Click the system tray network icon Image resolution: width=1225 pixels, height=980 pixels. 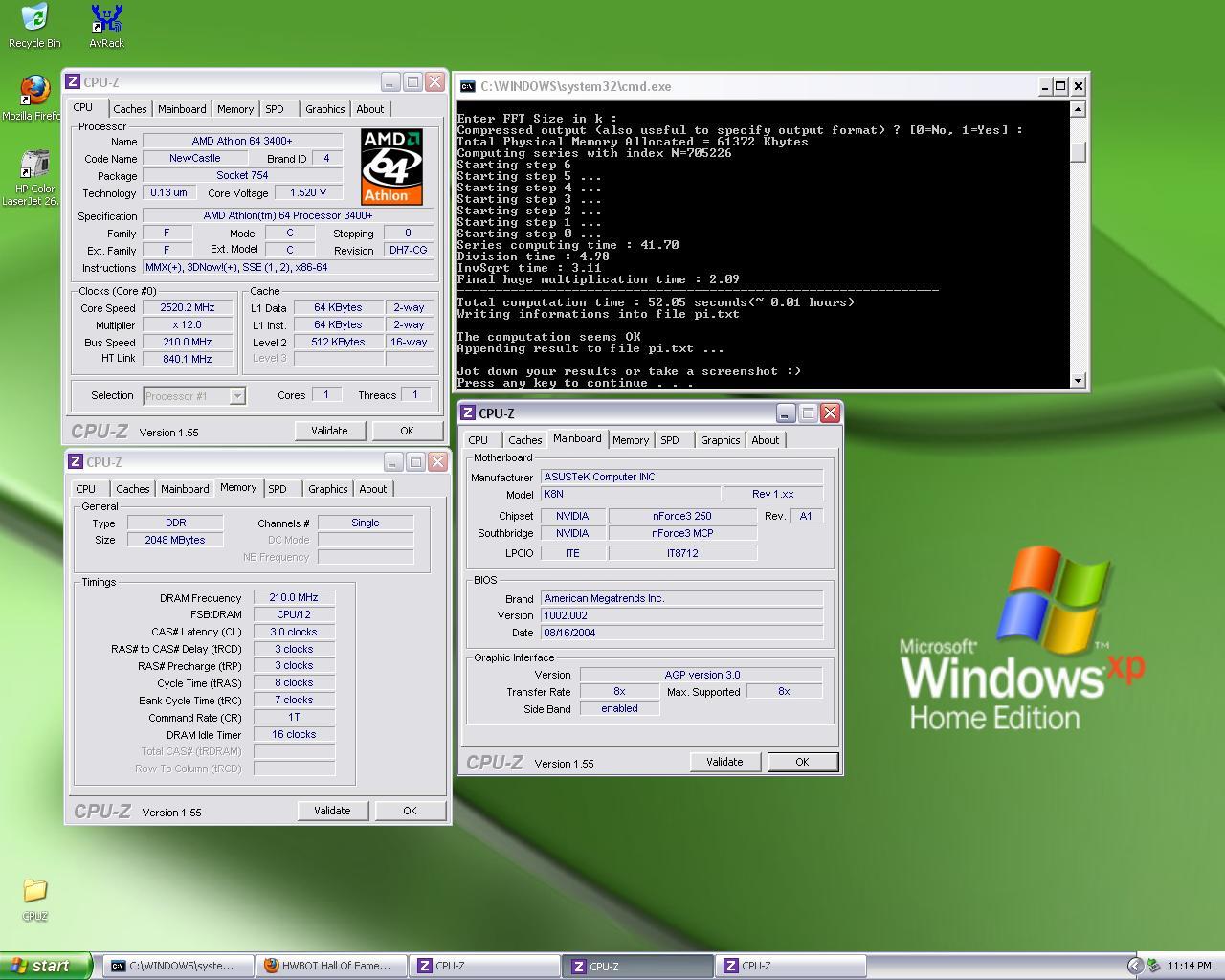coord(1153,966)
